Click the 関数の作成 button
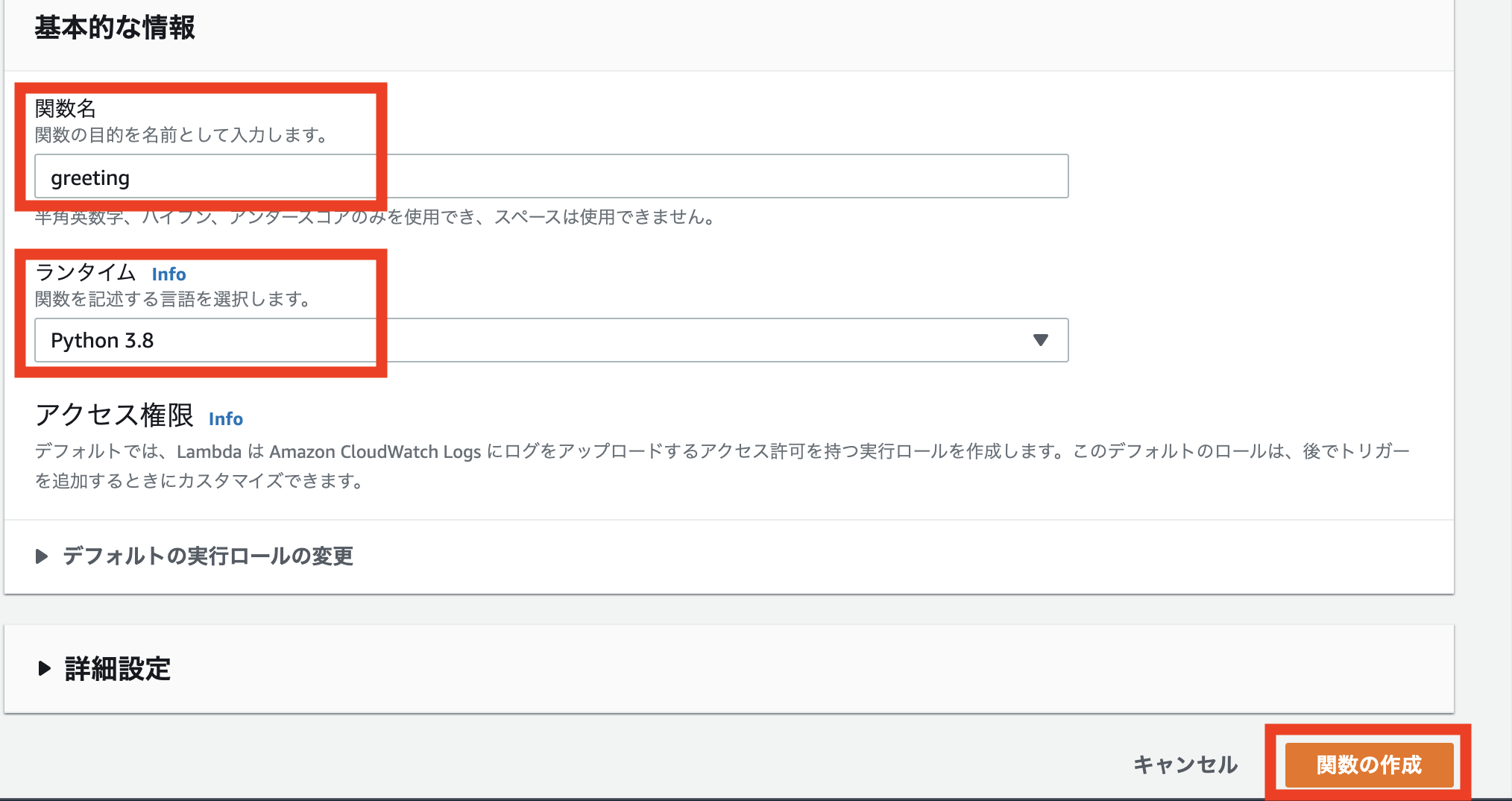Viewport: 1512px width, 801px height. (1369, 764)
